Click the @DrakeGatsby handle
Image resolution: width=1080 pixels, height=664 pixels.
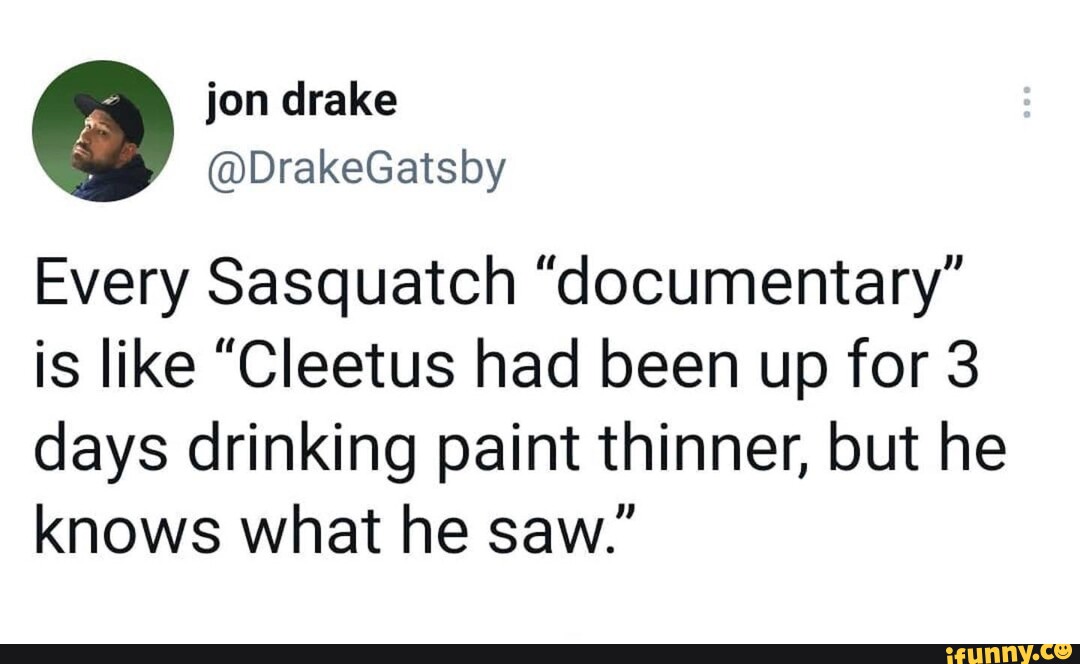pos(356,169)
